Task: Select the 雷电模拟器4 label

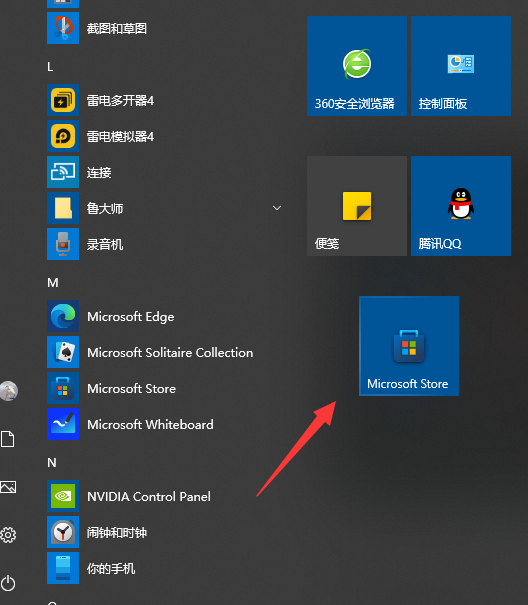Action: (120, 137)
